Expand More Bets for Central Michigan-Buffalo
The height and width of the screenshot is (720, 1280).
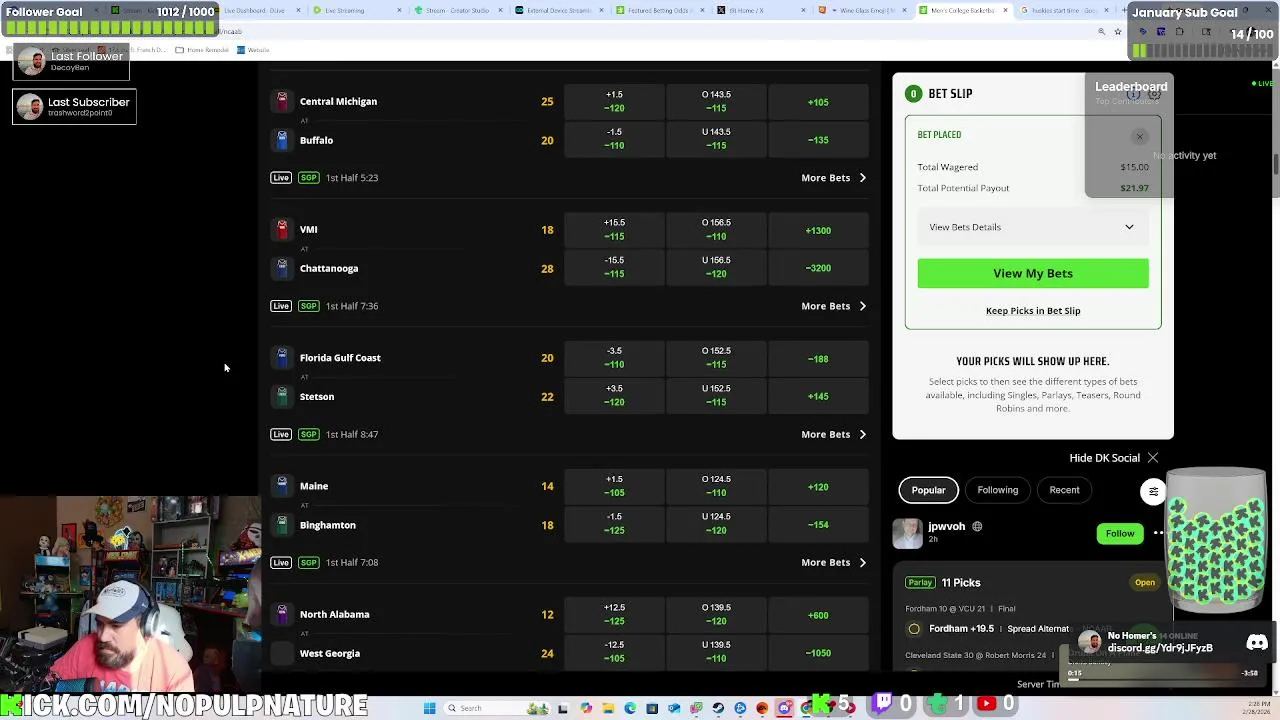click(833, 178)
